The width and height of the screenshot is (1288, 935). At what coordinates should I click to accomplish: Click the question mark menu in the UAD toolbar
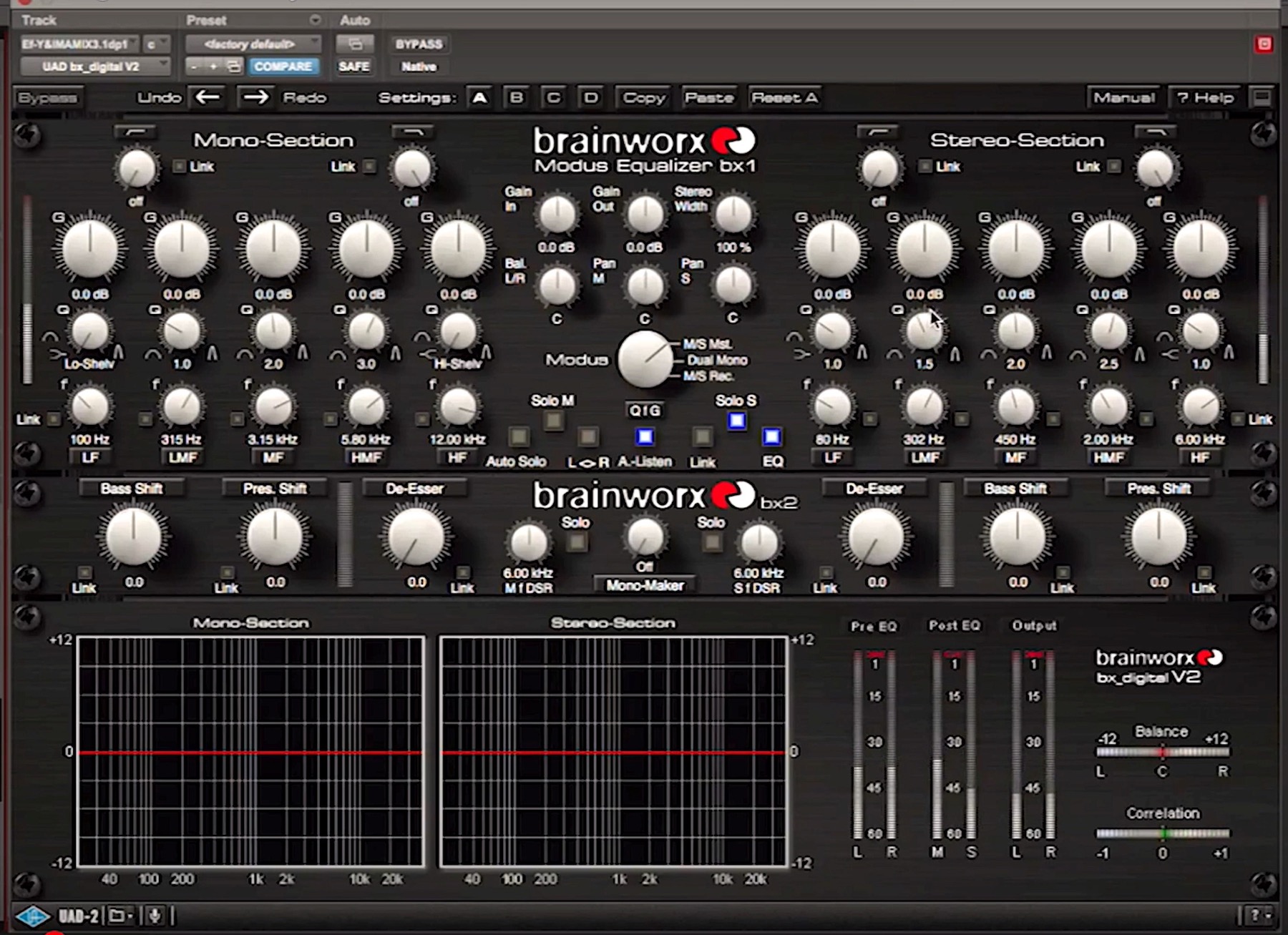coord(1259,916)
